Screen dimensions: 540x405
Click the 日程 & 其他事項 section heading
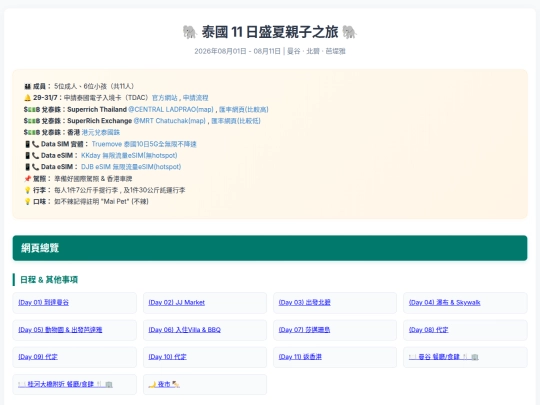click(x=49, y=280)
